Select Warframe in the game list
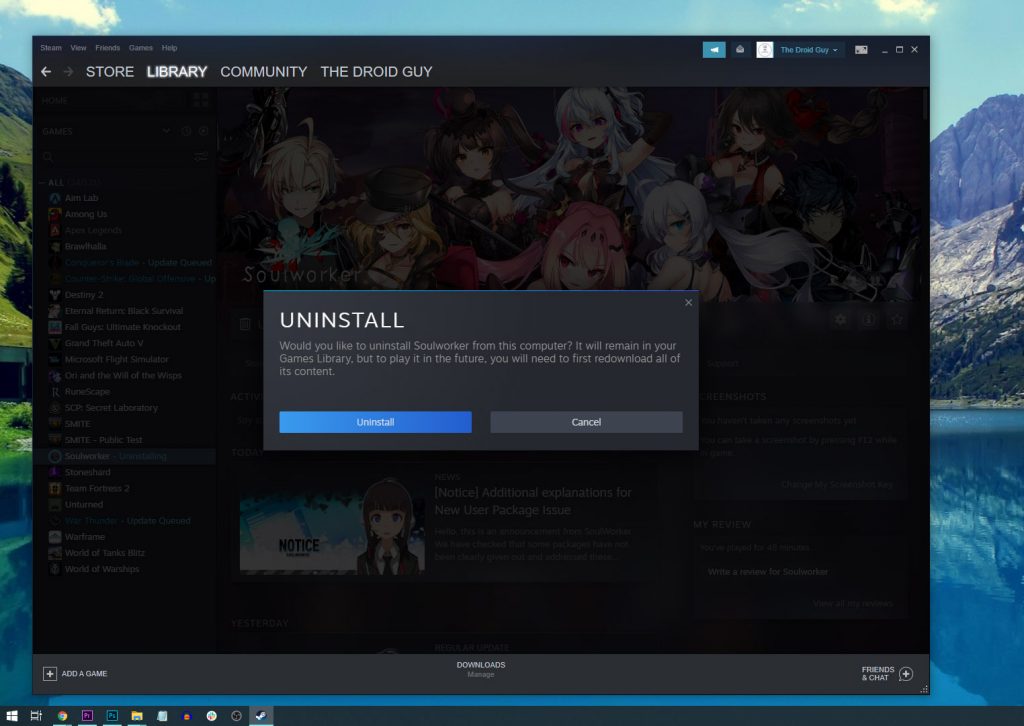 pyautogui.click(x=85, y=537)
